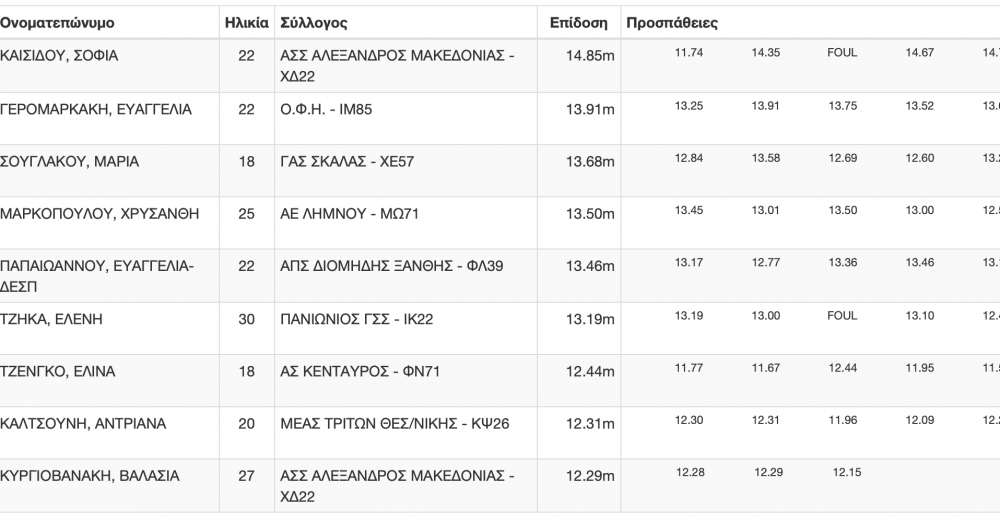
Task: Select athlete ΚΥΡΓΙΟΒΑΝΑΚΗ, ΒΑΛΑΣΙΑ
Action: [x=90, y=476]
